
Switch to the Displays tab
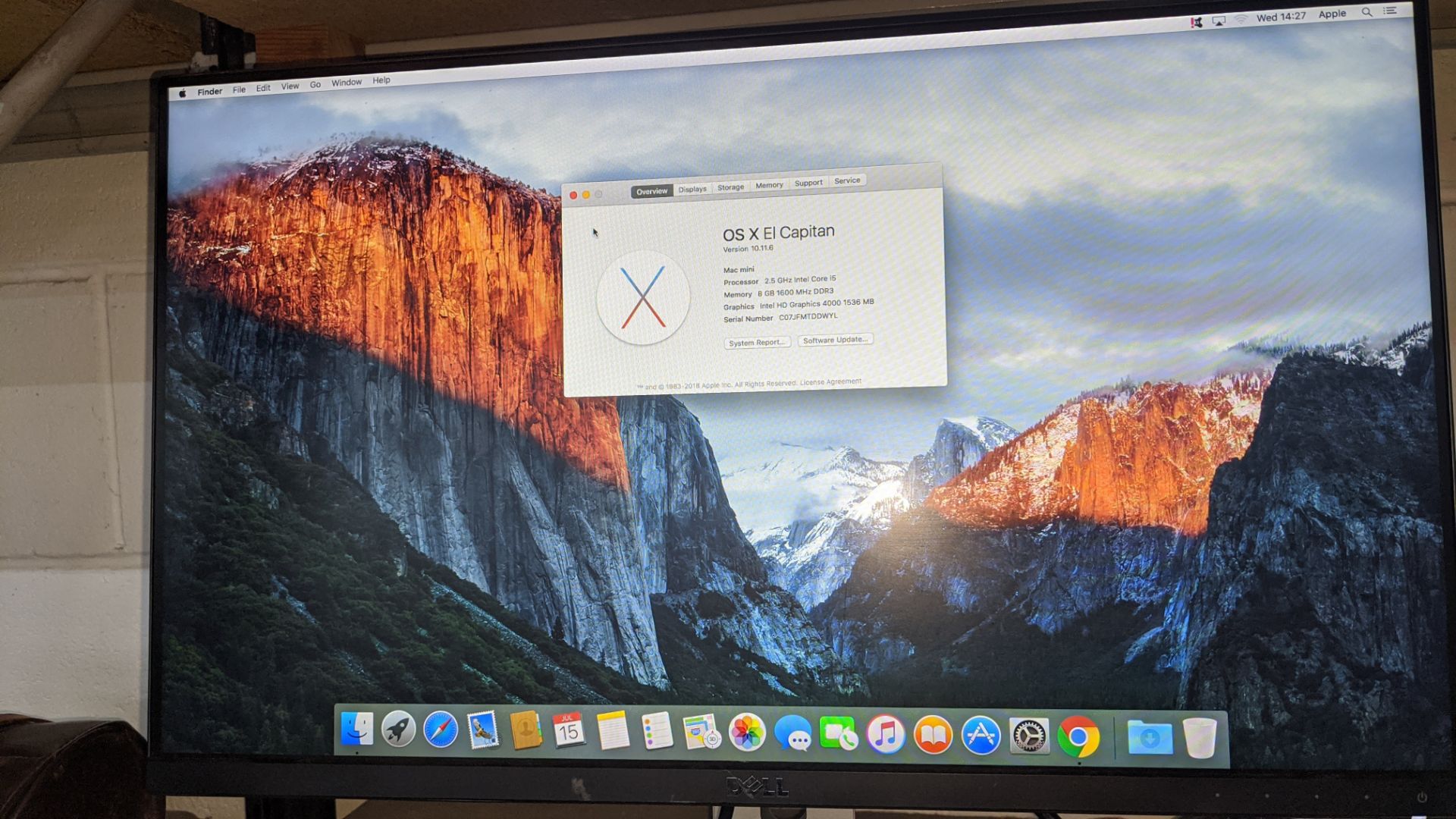pyautogui.click(x=692, y=189)
